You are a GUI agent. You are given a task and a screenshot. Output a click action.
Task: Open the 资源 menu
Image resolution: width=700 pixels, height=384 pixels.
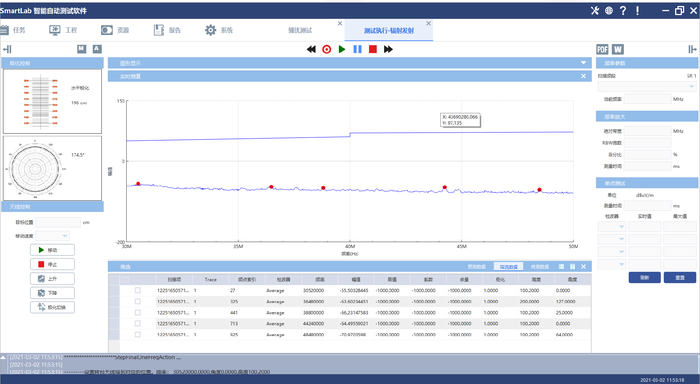(115, 30)
